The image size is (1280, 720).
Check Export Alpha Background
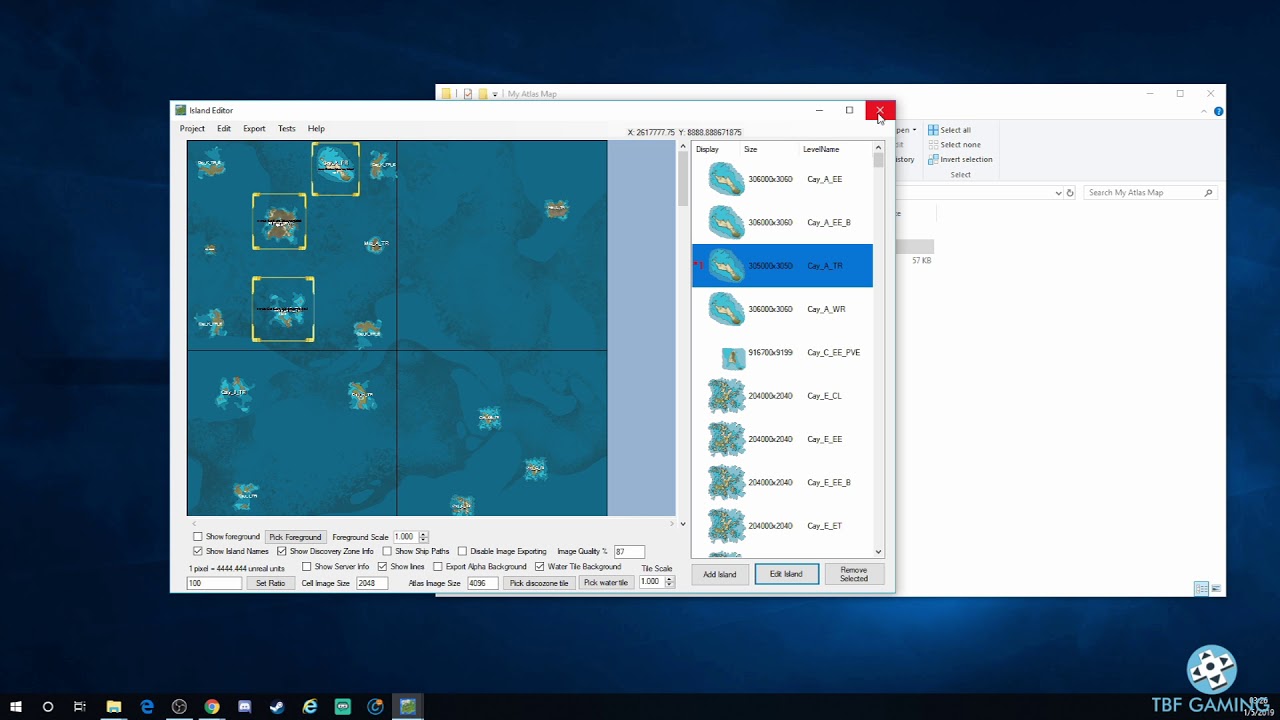pos(438,567)
